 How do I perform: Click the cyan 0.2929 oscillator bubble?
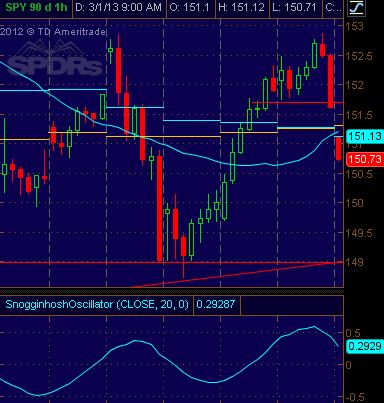(365, 346)
